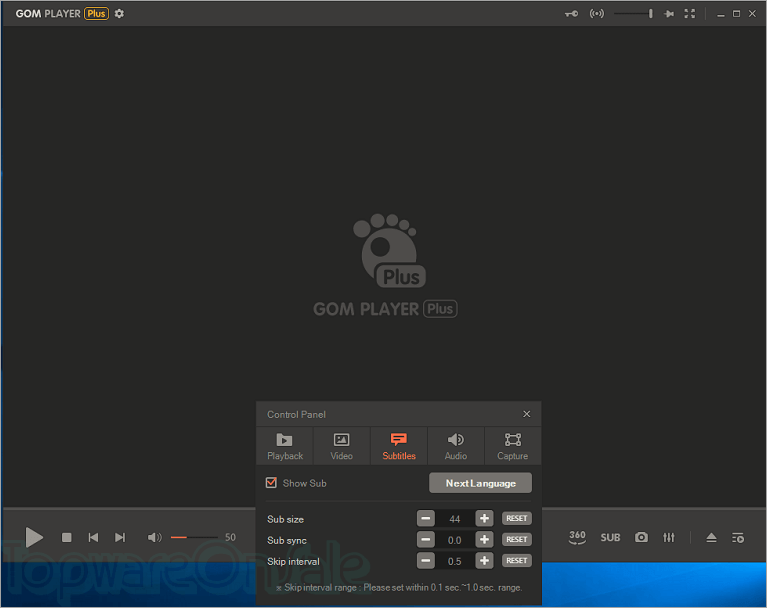Start playback with the Play button

pyautogui.click(x=34, y=537)
